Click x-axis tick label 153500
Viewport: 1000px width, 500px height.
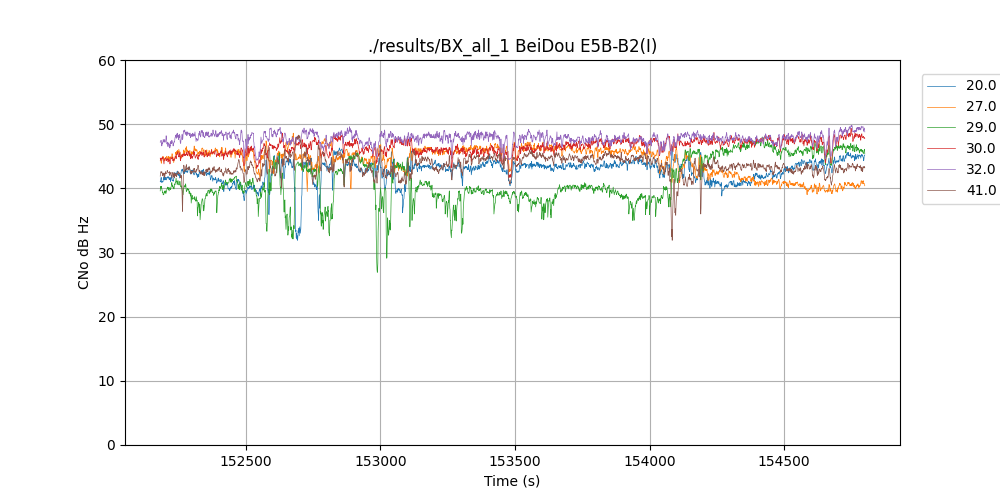[515, 462]
